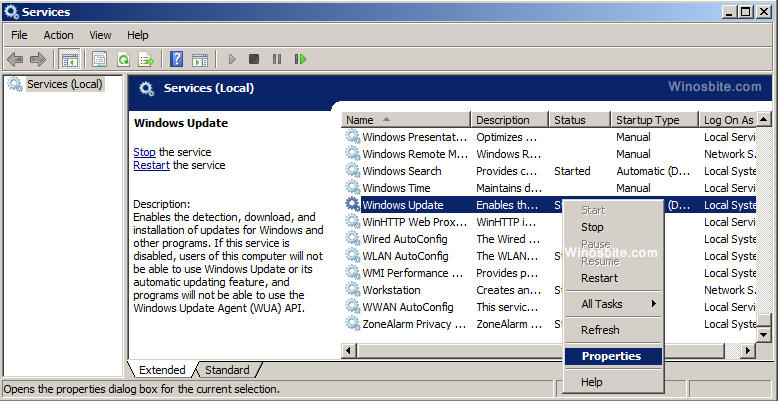Open the View menu
Screen dimensions: 778x401
pyautogui.click(x=100, y=35)
